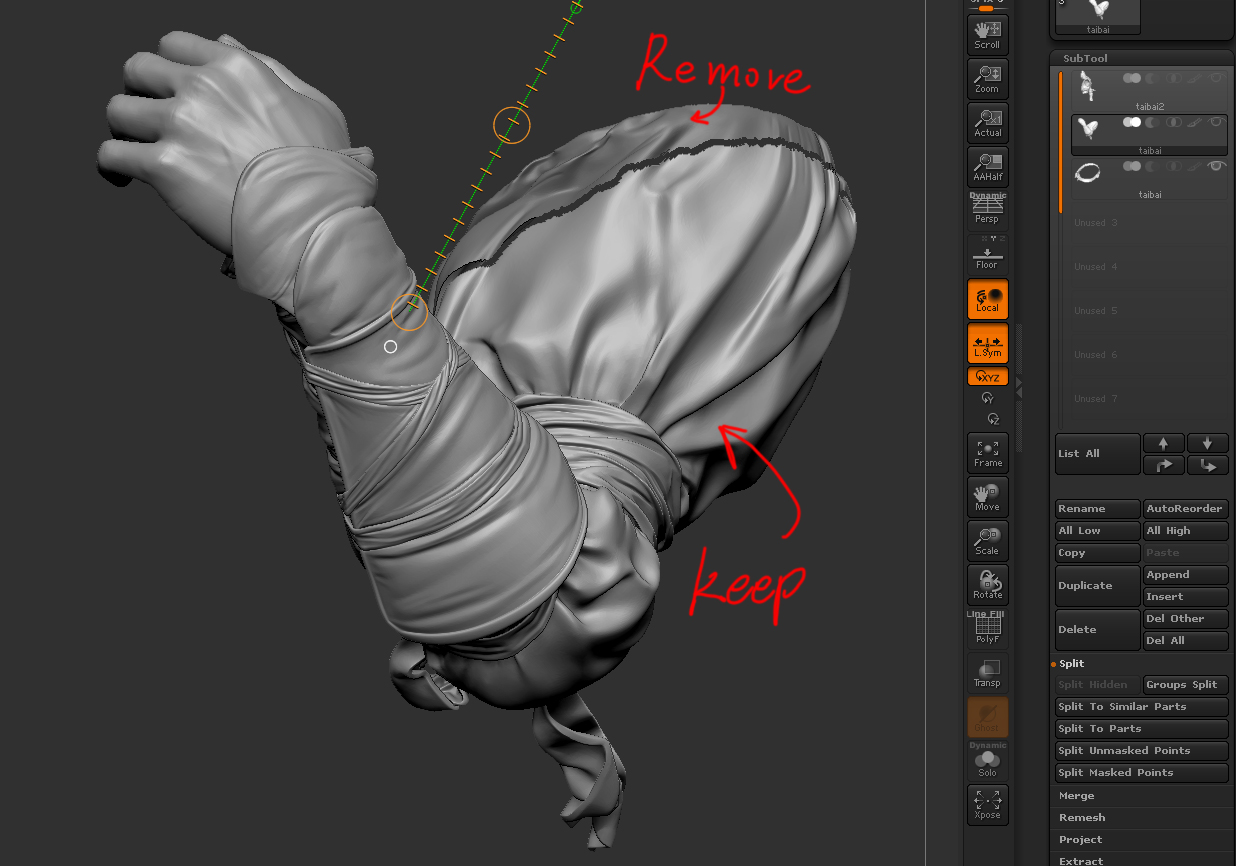Click the AutoReorder button
Viewport: 1236px width, 866px height.
tap(1186, 509)
